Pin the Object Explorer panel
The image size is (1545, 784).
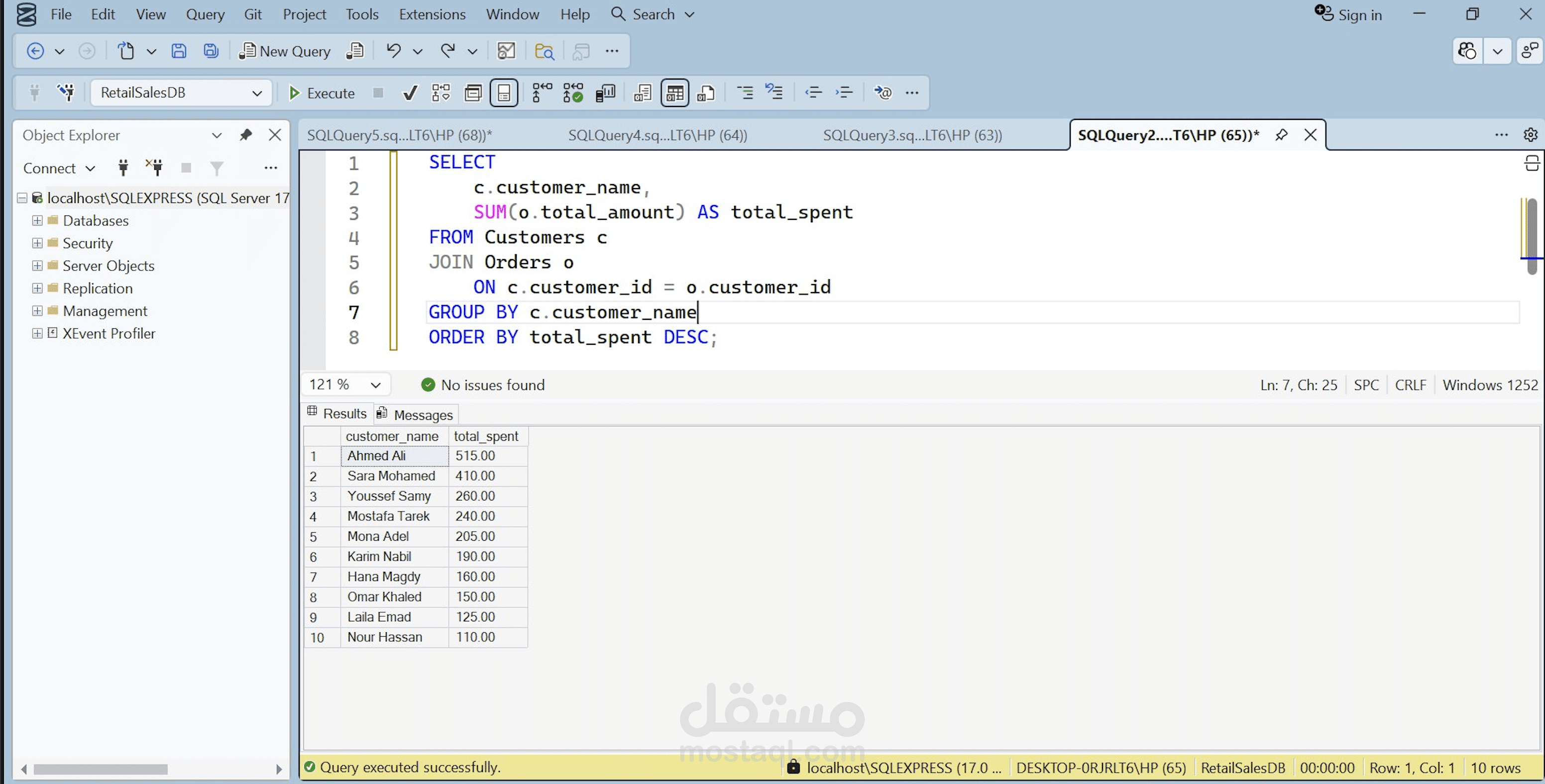[245, 135]
